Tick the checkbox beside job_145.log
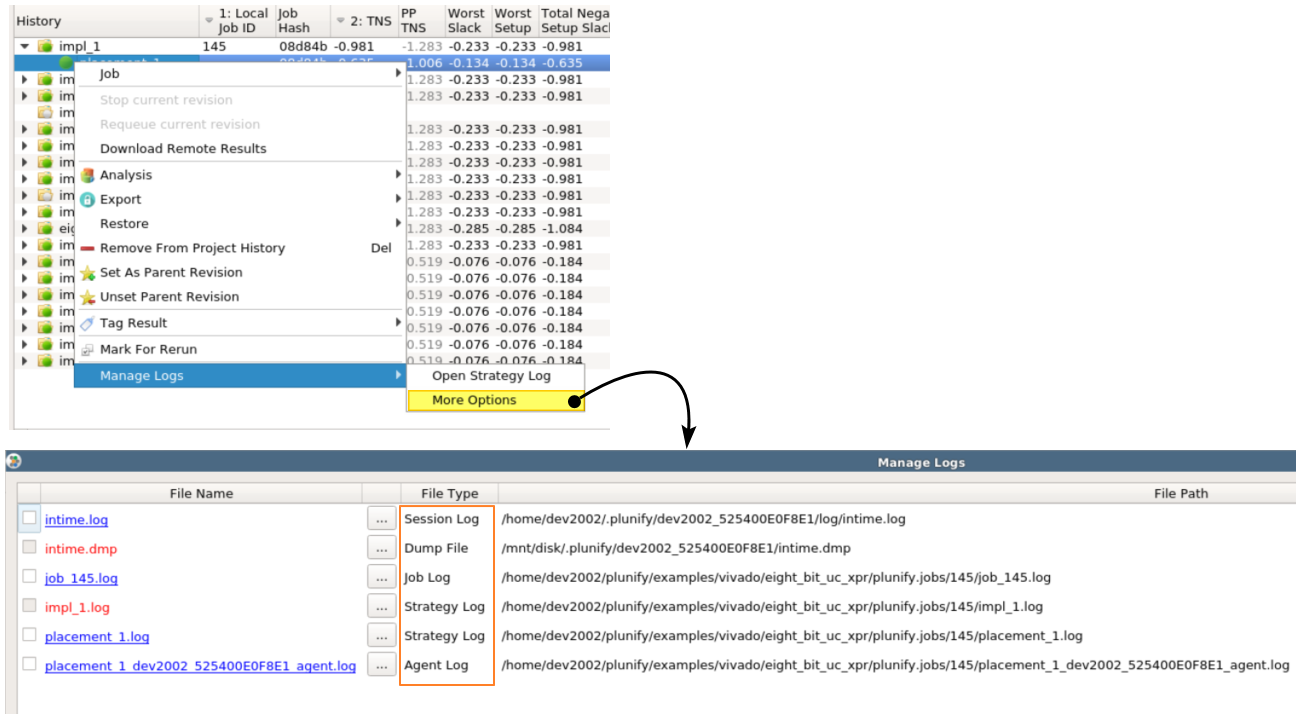 point(28,577)
